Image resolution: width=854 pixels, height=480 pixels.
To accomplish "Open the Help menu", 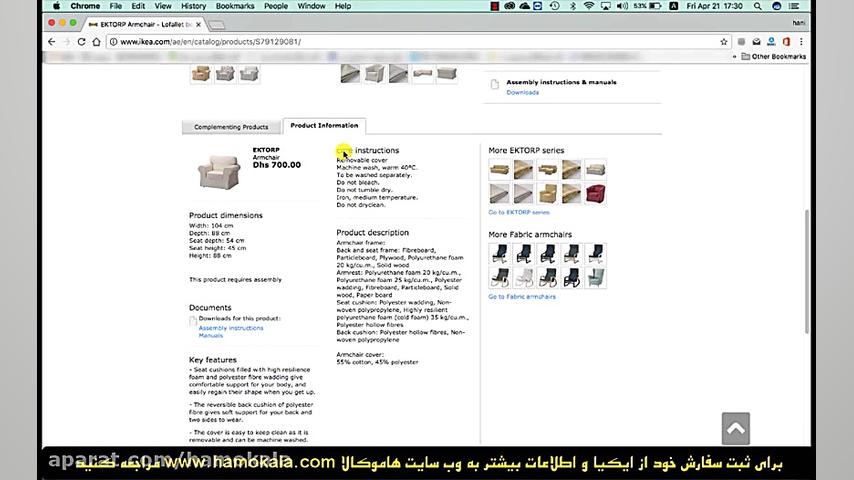I will point(343,6).
